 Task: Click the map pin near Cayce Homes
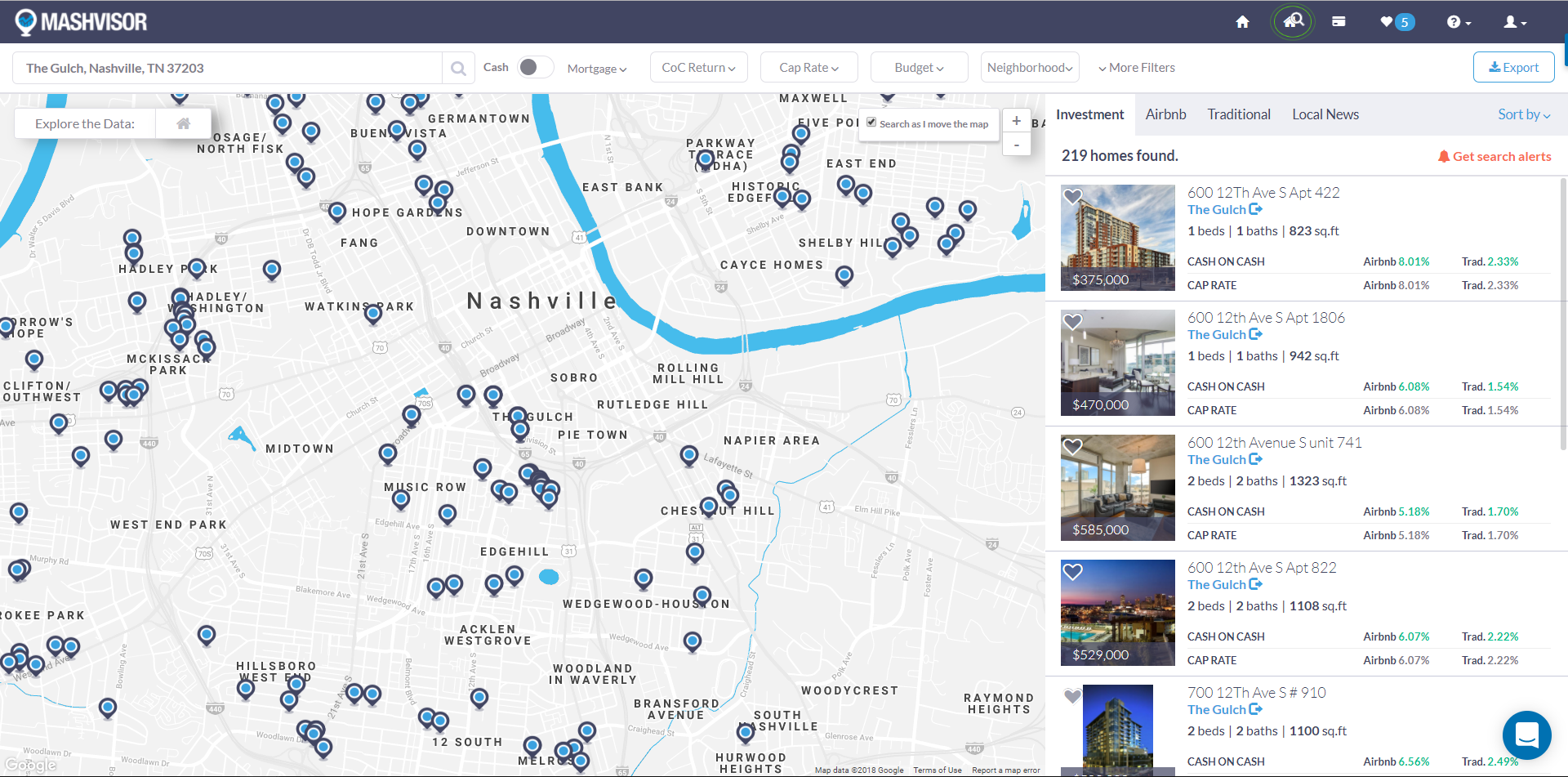click(844, 276)
